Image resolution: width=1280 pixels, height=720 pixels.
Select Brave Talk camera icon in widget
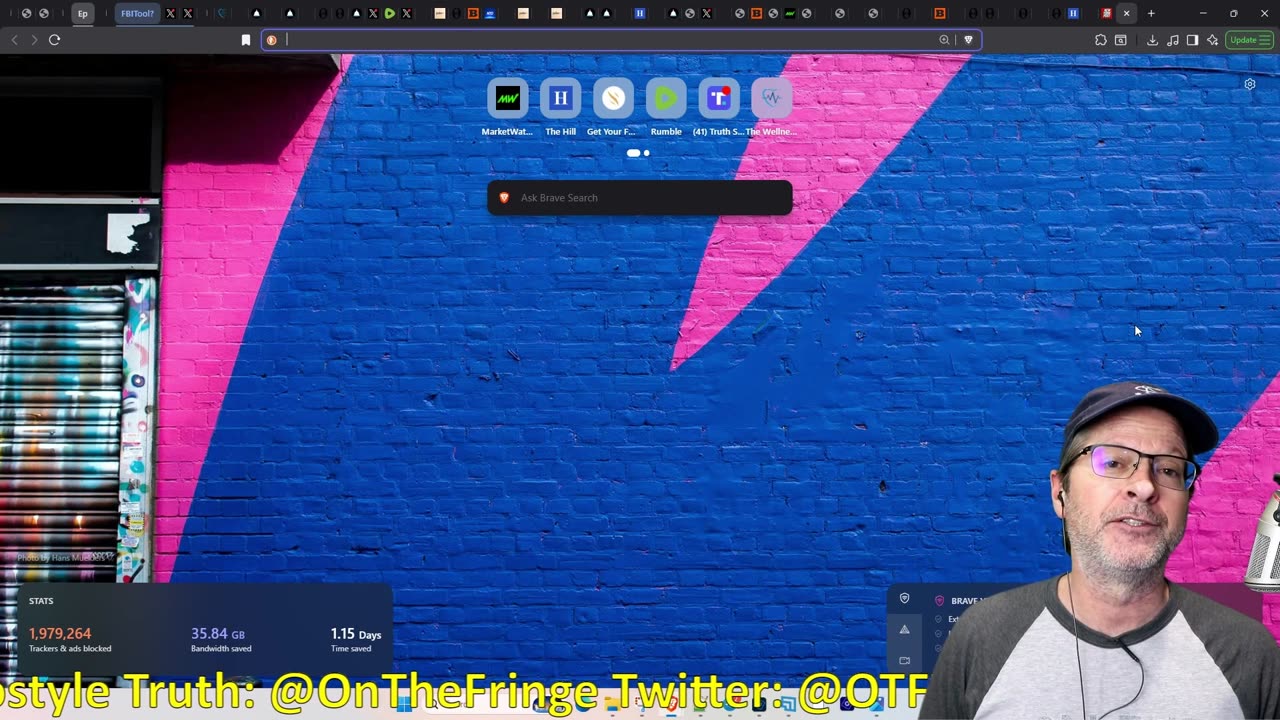[x=904, y=660]
